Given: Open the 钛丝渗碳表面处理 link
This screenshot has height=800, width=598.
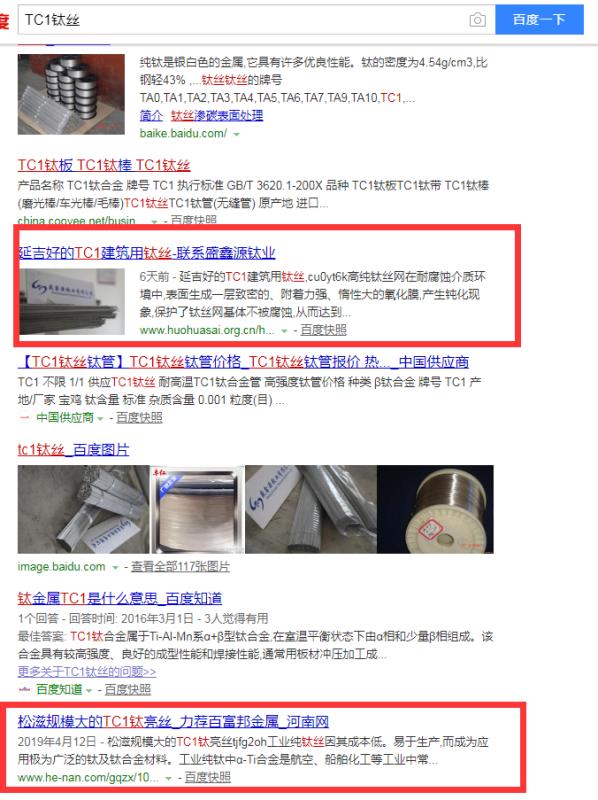Looking at the screenshot, I should point(217,115).
